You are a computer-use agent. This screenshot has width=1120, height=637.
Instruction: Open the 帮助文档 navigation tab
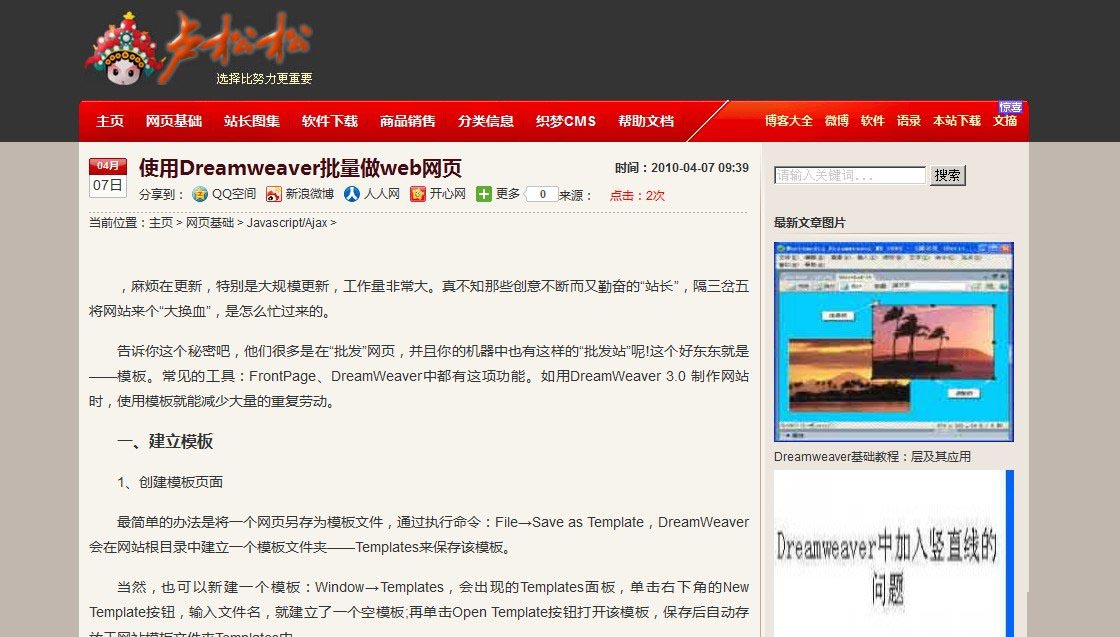[x=646, y=121]
